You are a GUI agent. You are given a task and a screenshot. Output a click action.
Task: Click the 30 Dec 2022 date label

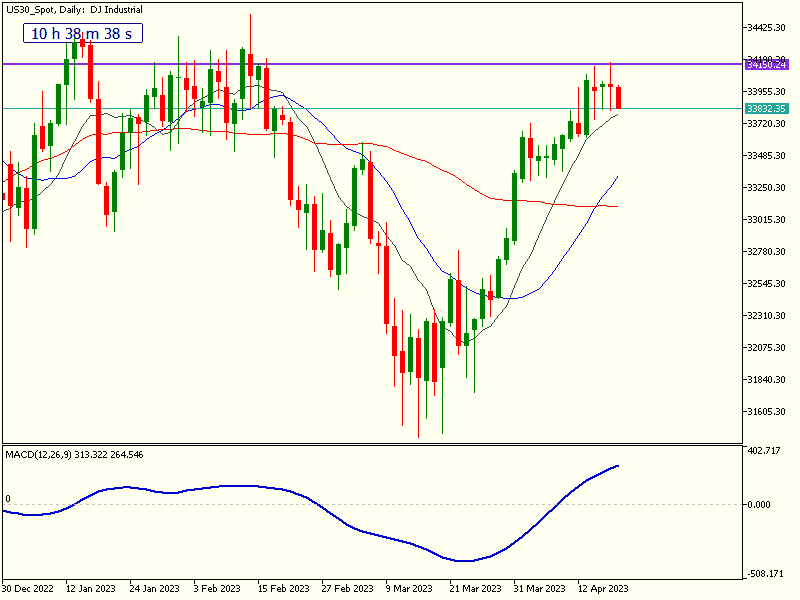click(27, 589)
